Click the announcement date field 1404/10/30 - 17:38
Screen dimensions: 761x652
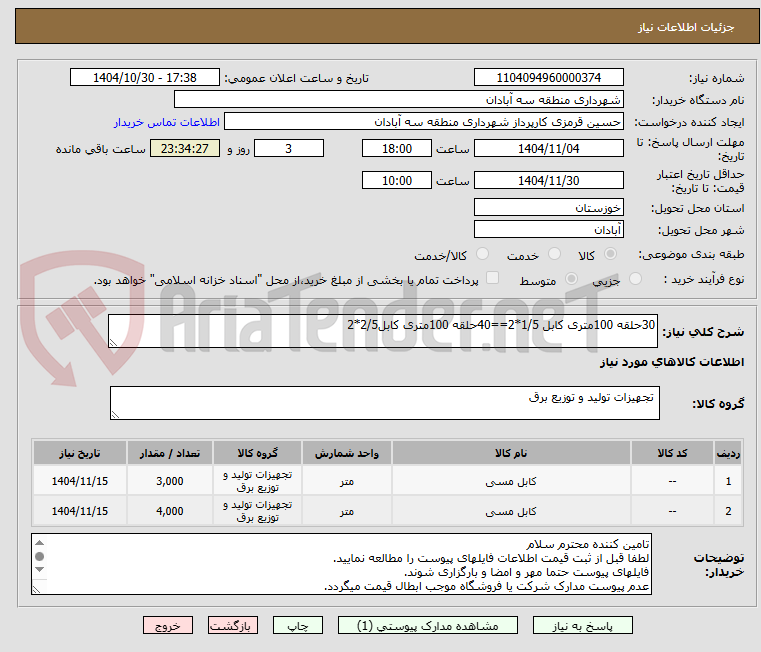(x=145, y=77)
